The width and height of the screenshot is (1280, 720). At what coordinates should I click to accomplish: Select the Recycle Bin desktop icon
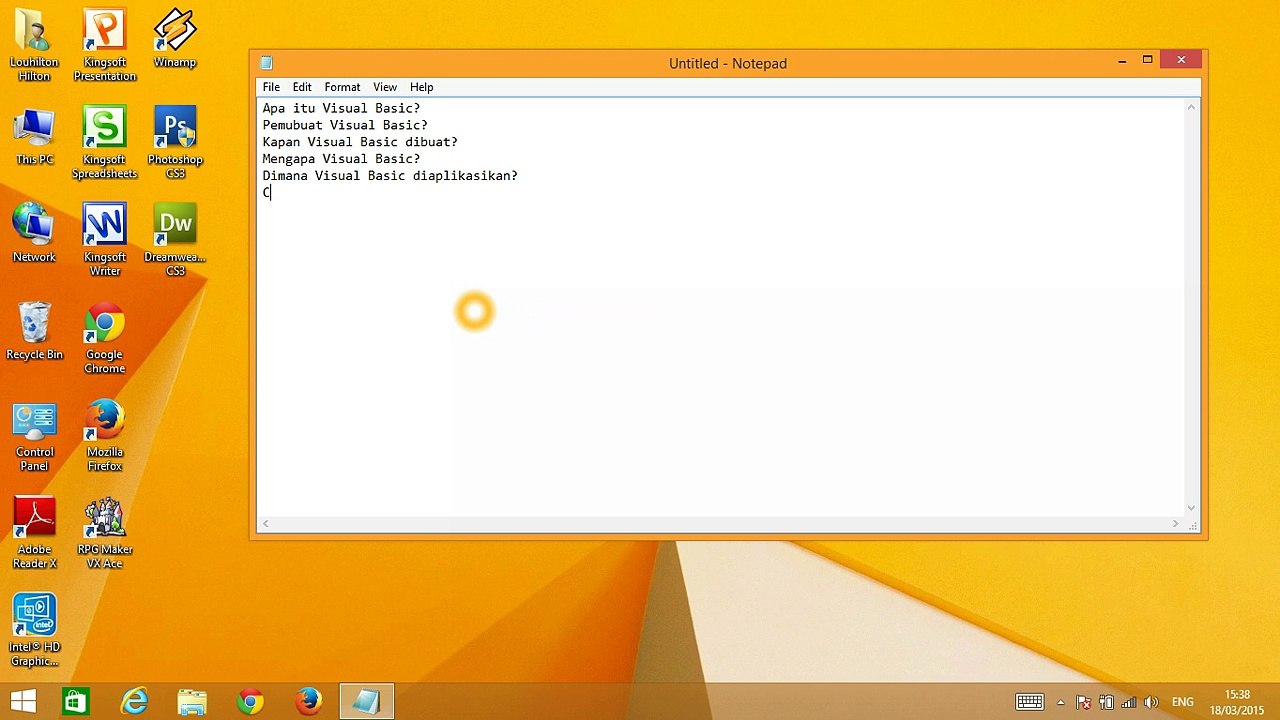pyautogui.click(x=34, y=331)
